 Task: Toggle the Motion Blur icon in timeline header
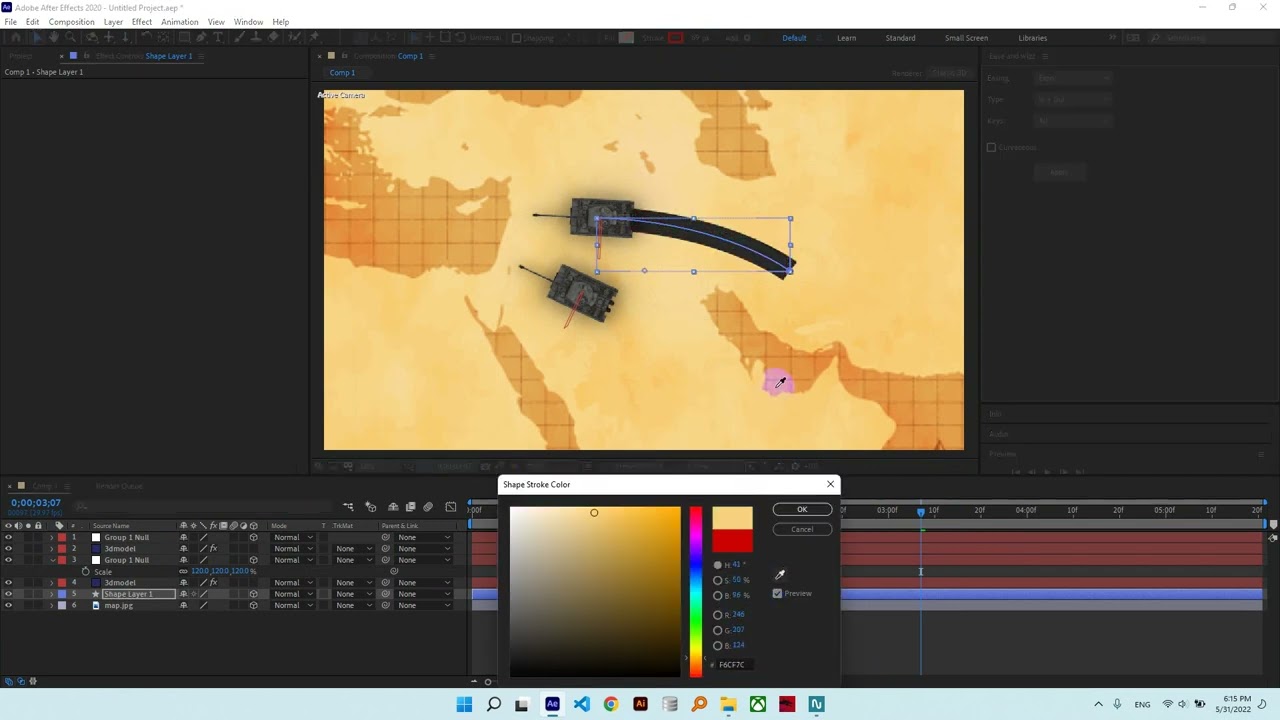pos(428,507)
